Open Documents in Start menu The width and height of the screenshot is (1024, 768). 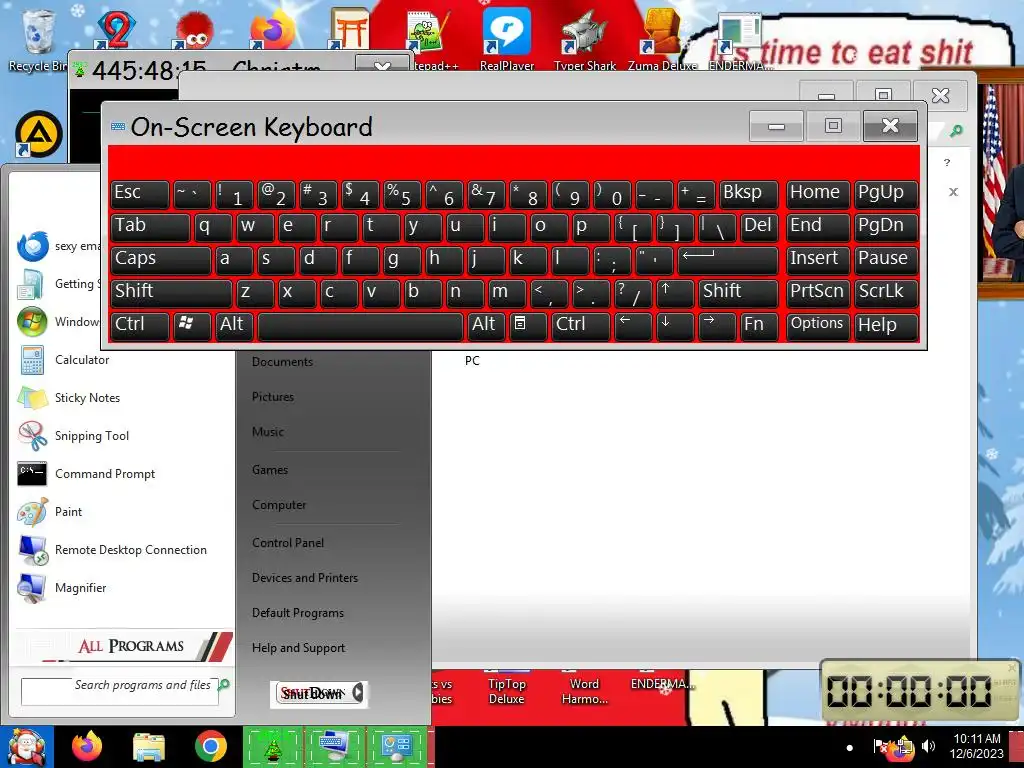coord(282,362)
